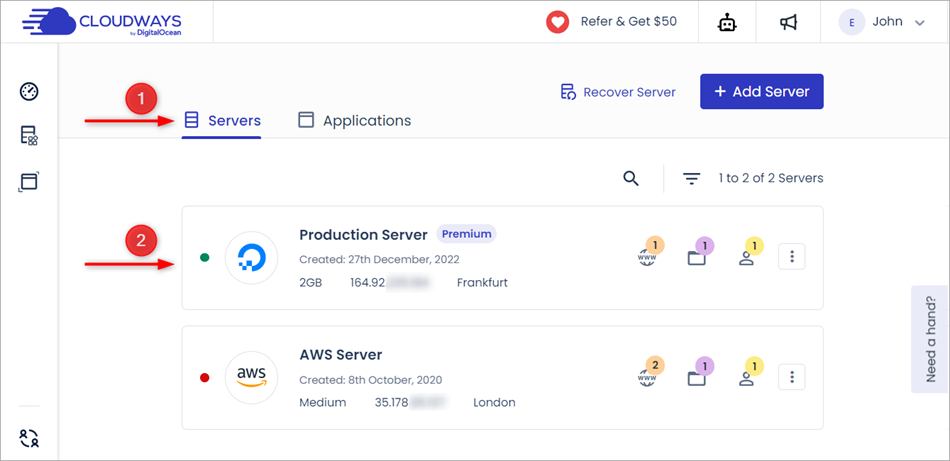Viewport: 950px width, 461px height.
Task: Open Production Server three-dot options menu
Action: coord(792,257)
